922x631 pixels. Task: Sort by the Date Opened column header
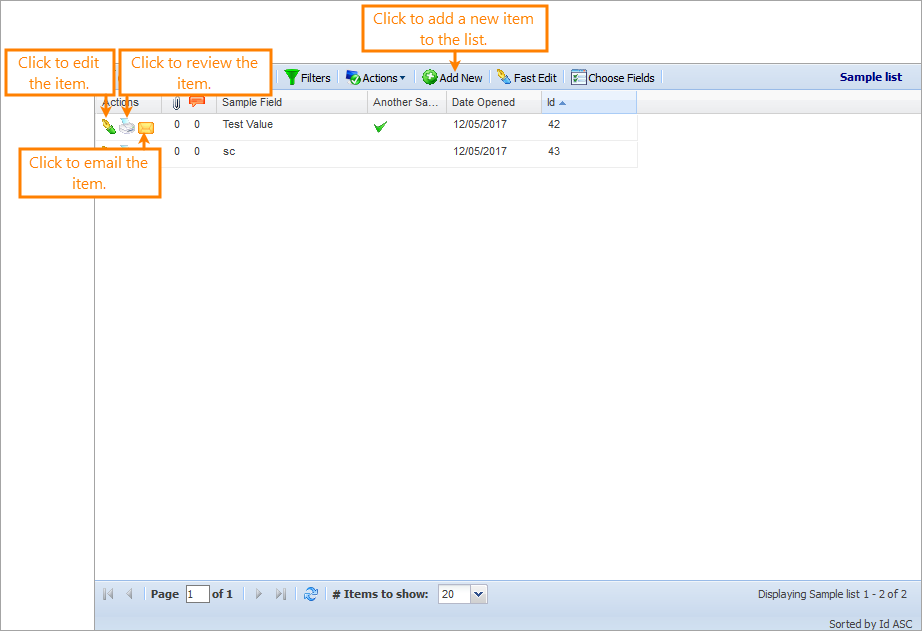click(x=494, y=102)
